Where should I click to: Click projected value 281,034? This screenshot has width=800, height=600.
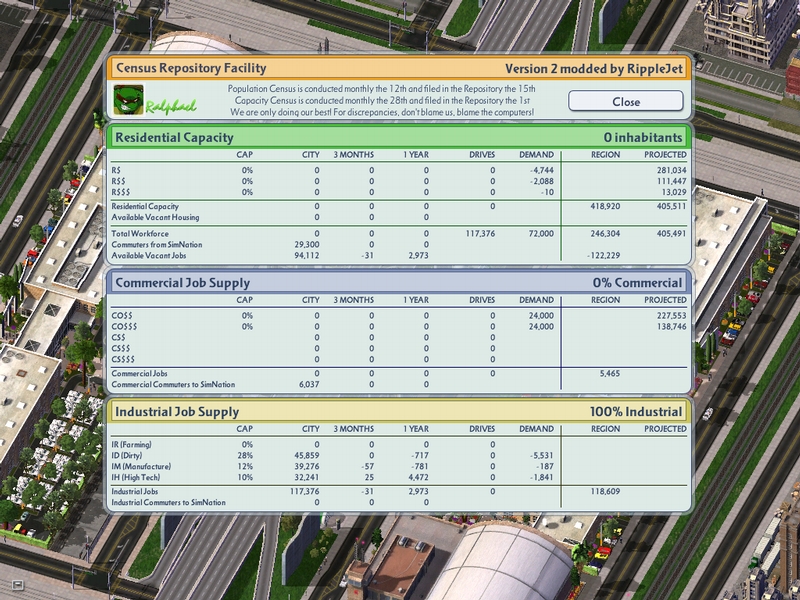coord(671,170)
